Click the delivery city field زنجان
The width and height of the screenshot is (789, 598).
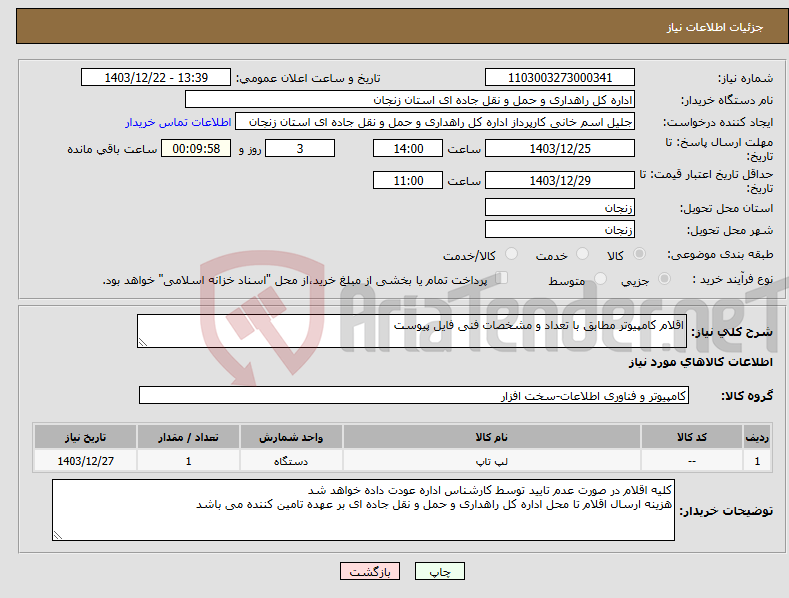pyautogui.click(x=560, y=230)
